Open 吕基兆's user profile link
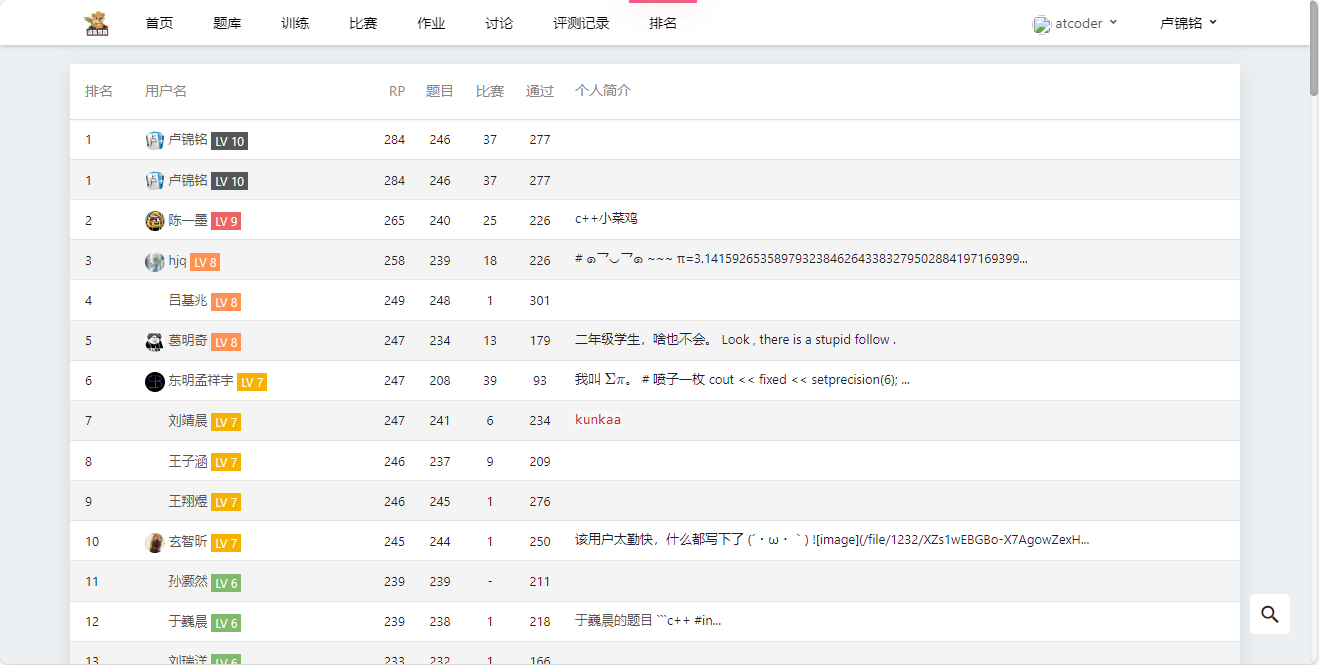This screenshot has width=1319, height=665. pos(188,301)
